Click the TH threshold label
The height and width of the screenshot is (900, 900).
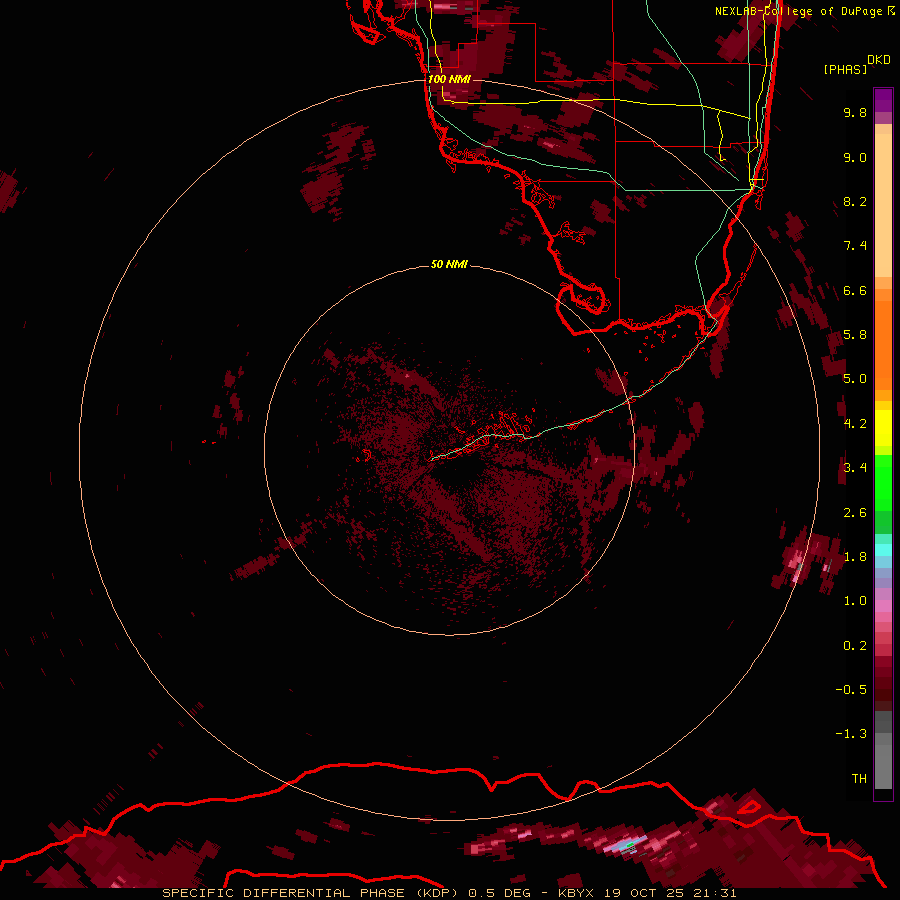[859, 779]
